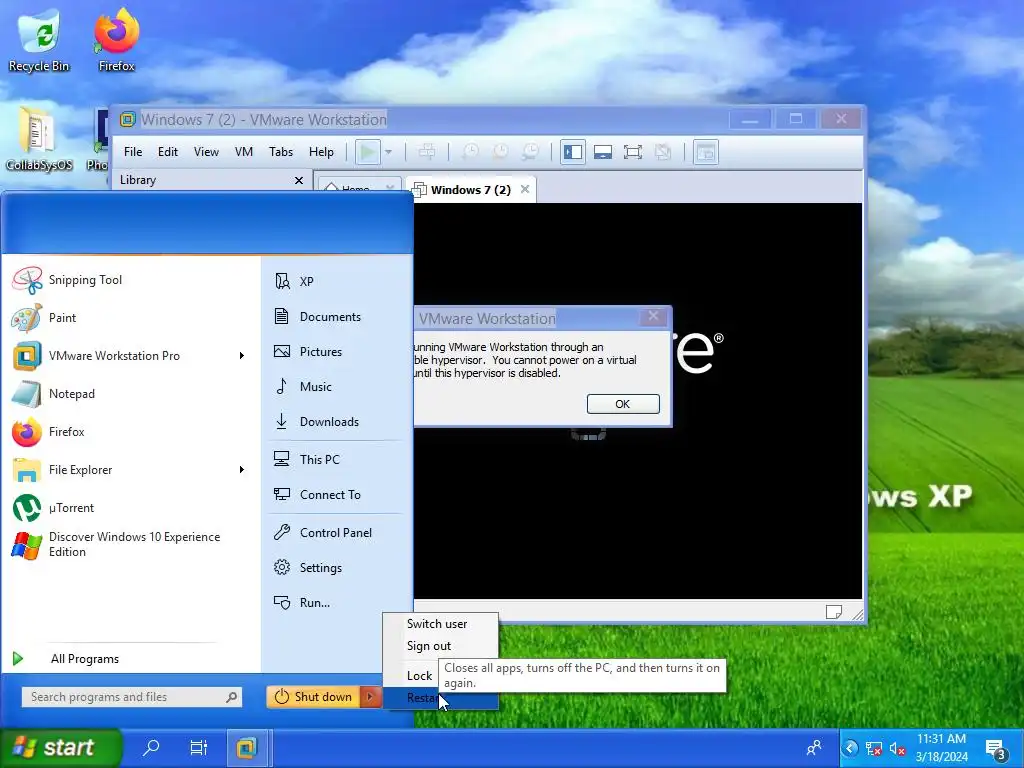Screen dimensions: 1024x768
Task: Click console view toolbar icon
Action: [x=706, y=152]
